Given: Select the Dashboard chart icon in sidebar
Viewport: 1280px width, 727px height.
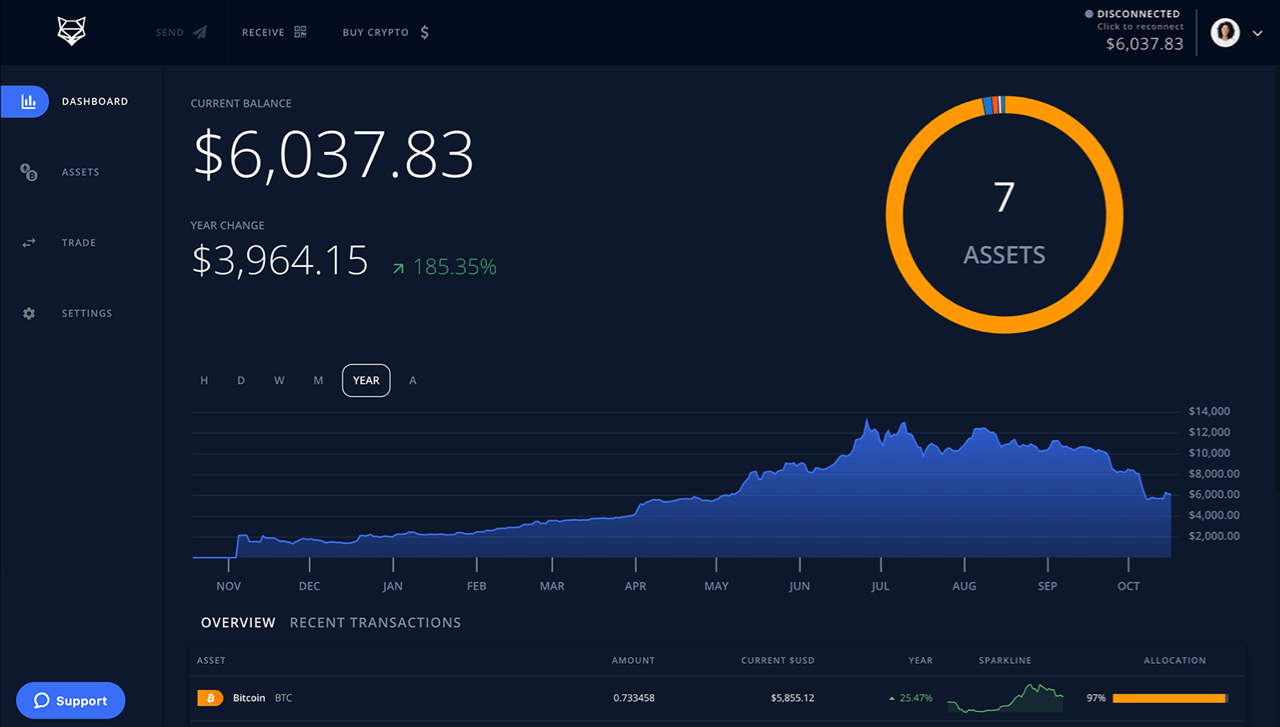Looking at the screenshot, I should [x=28, y=101].
